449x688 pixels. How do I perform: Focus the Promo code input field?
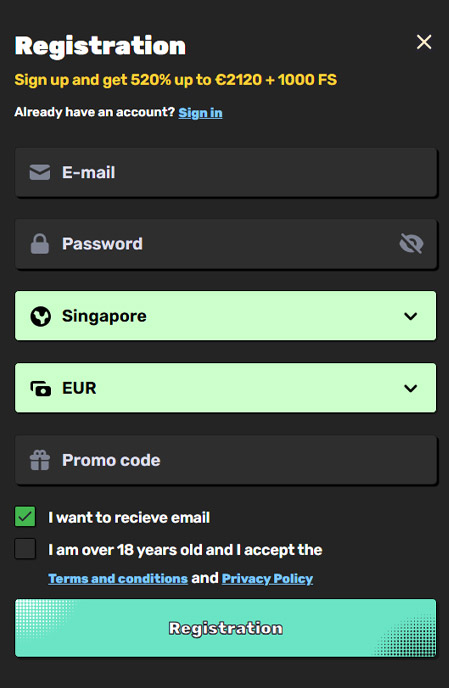226,460
